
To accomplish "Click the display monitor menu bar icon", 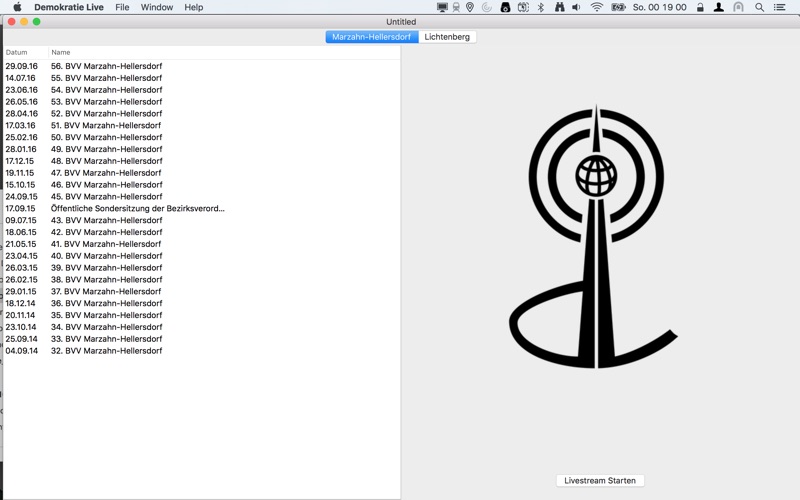I will (x=442, y=7).
